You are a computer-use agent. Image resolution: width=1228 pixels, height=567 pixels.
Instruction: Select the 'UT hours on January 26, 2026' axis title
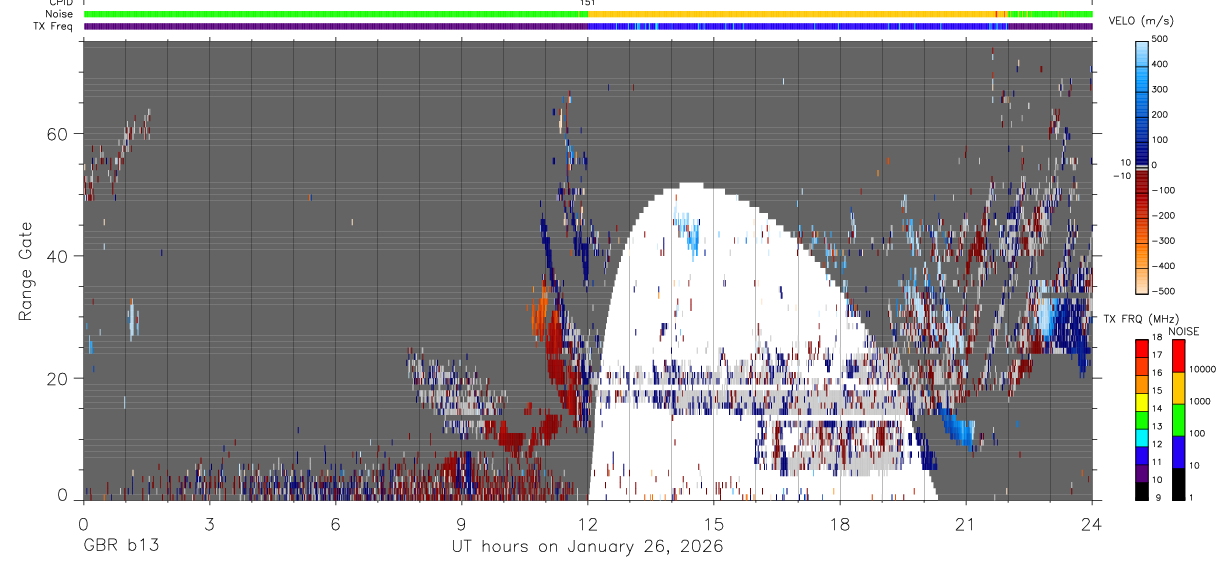(588, 547)
